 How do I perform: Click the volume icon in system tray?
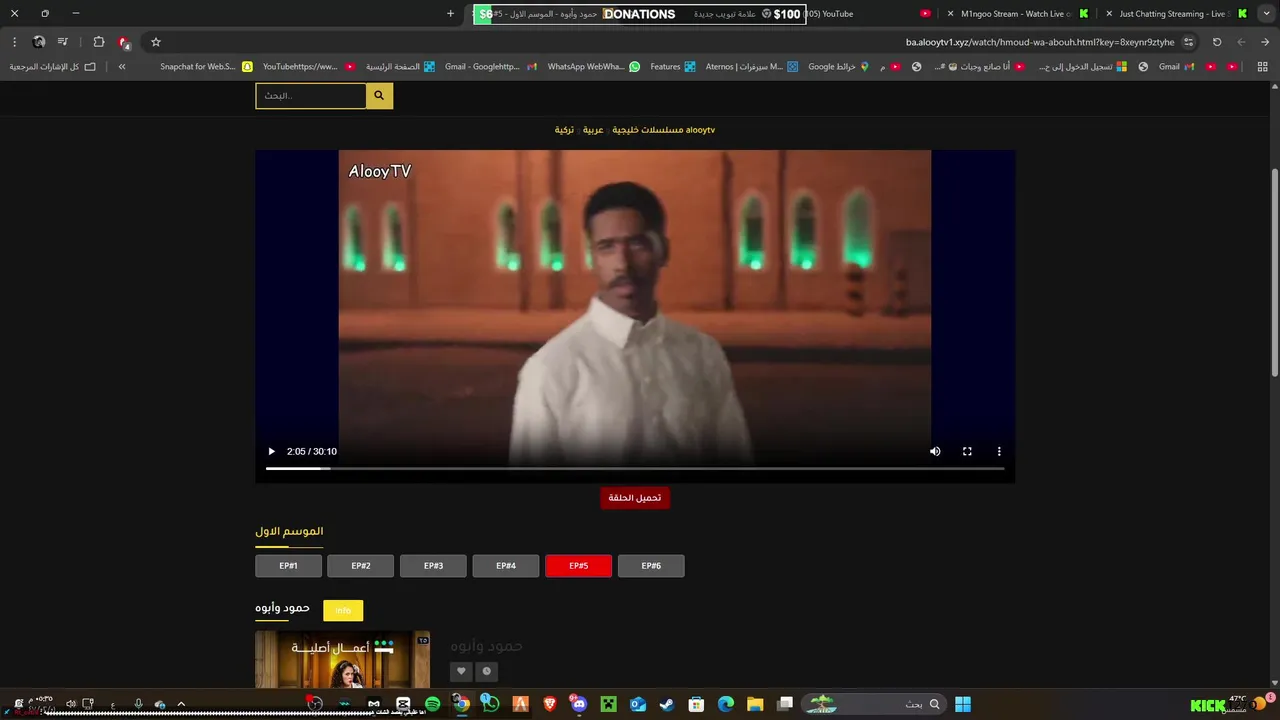[x=70, y=704]
